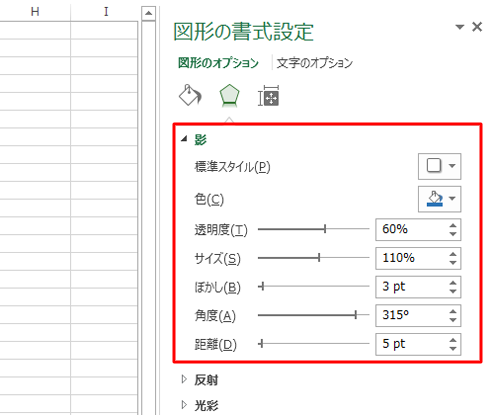
Task: Click the 距離 slider handle
Action: coord(262,343)
